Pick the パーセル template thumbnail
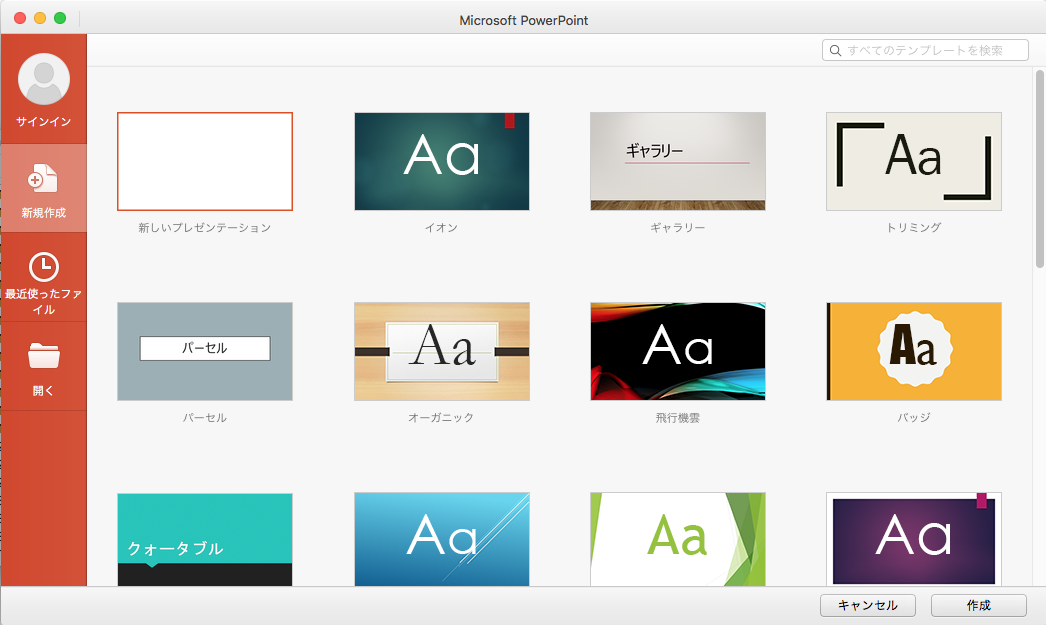 pyautogui.click(x=205, y=352)
